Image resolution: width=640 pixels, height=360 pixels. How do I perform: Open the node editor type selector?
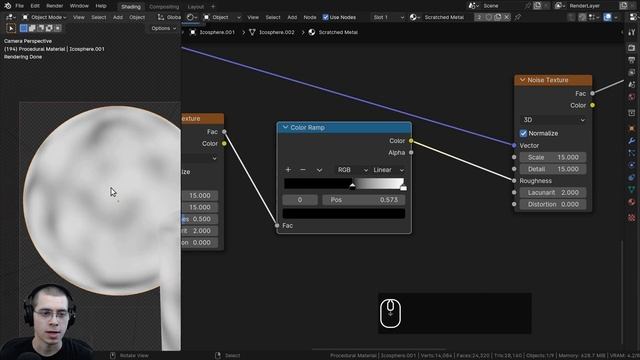point(192,17)
